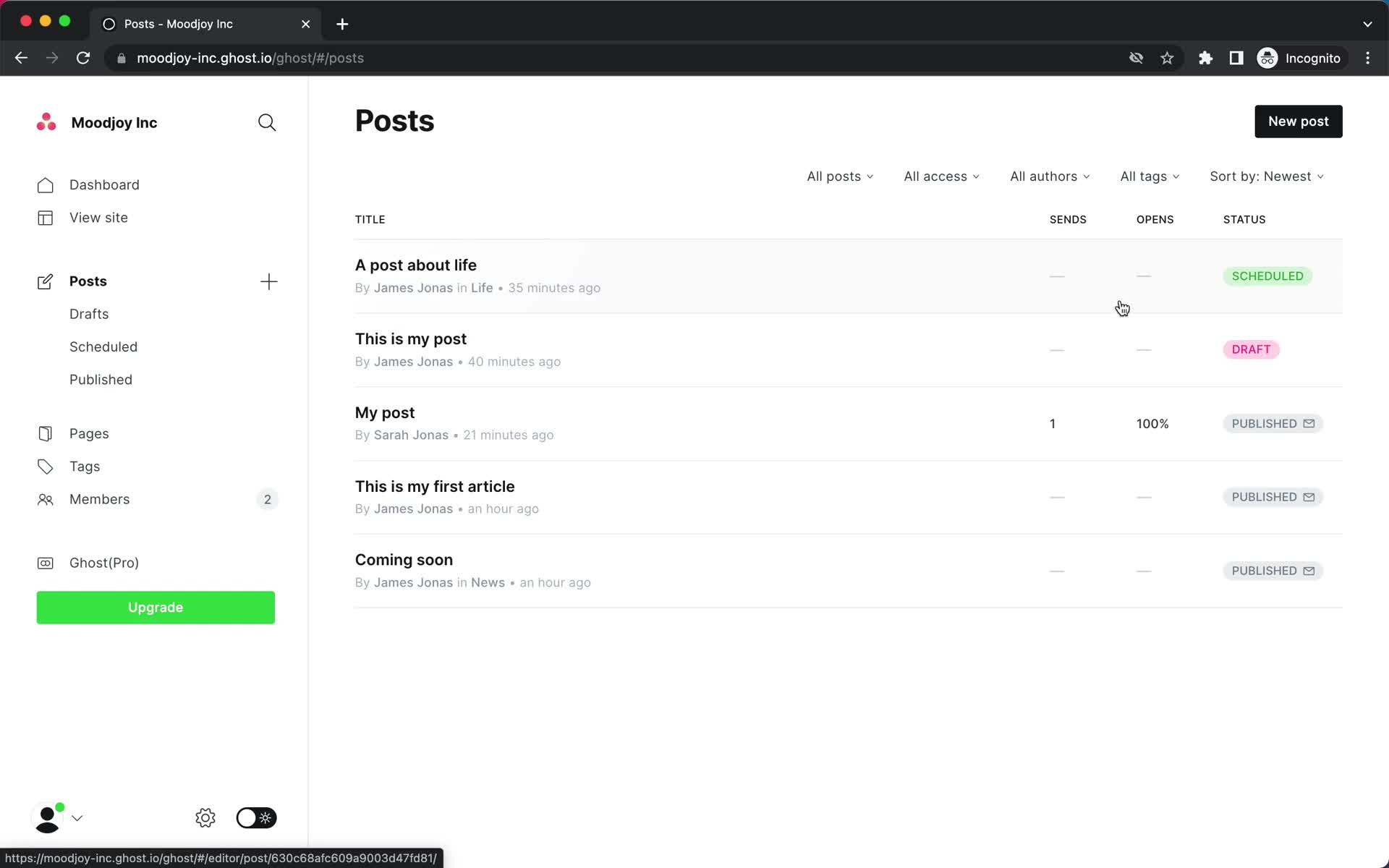
Task: Close the Posts - Moodjoy Inc tab
Action: point(306,24)
